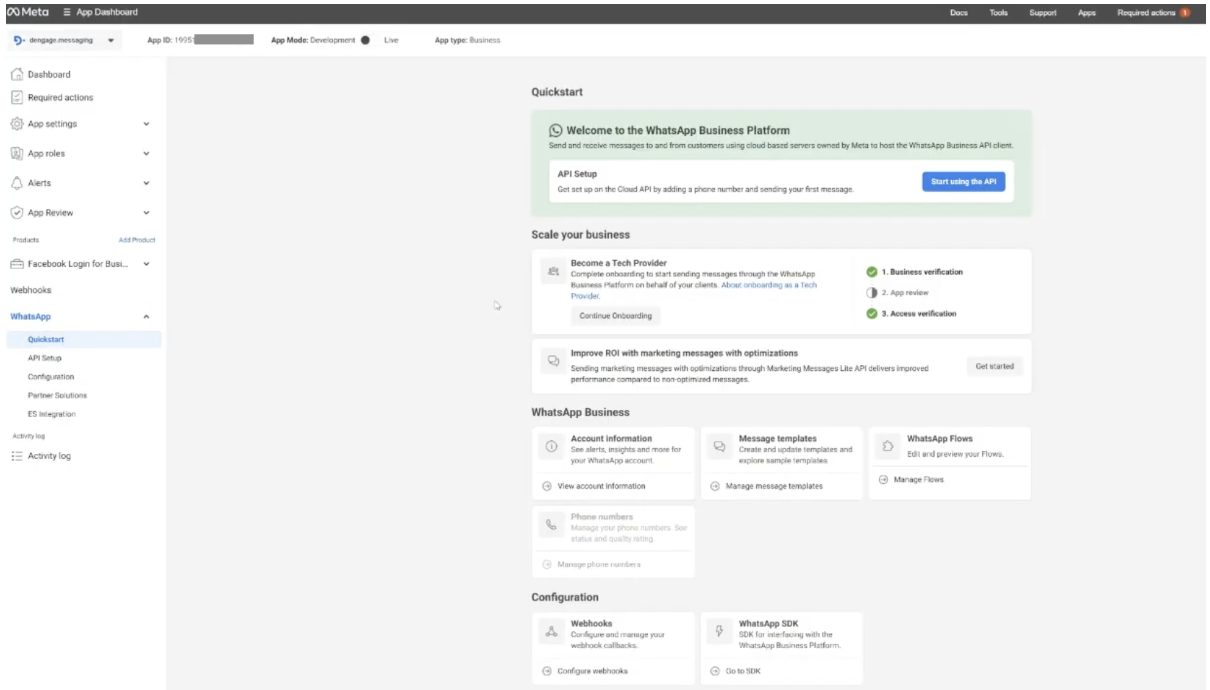Click arrow icon beside Go to SDK
This screenshot has width=1210, height=690.
tap(715, 671)
